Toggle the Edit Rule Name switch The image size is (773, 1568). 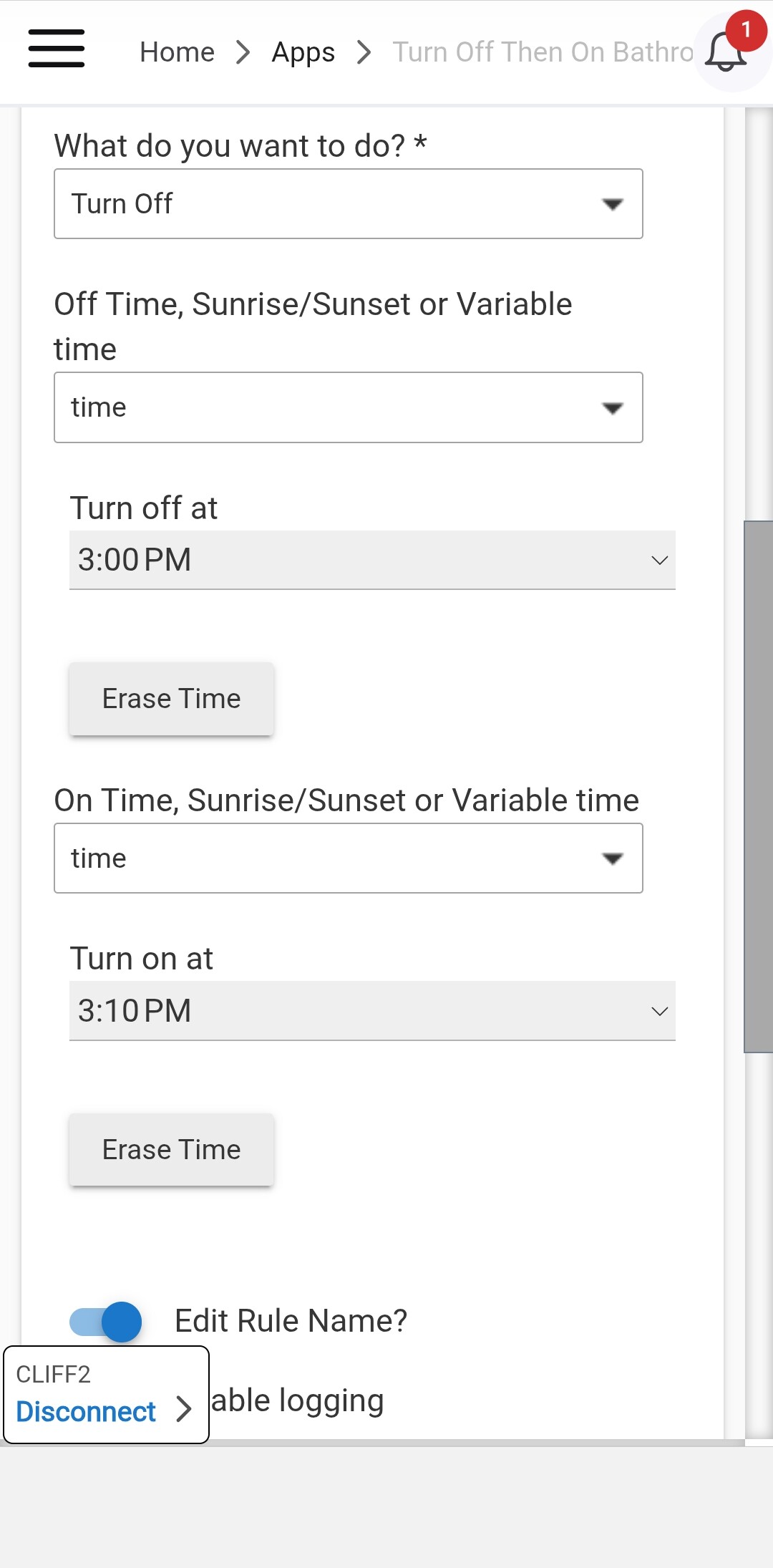106,1322
